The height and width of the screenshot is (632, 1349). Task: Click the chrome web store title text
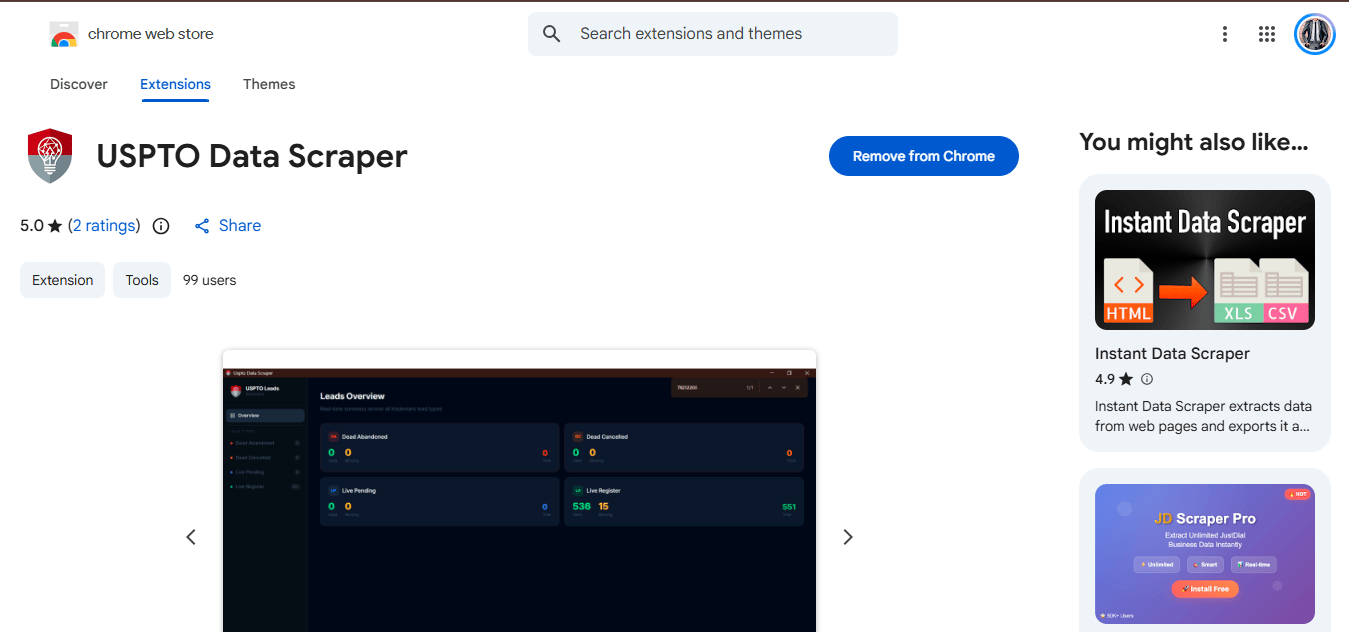pos(151,34)
